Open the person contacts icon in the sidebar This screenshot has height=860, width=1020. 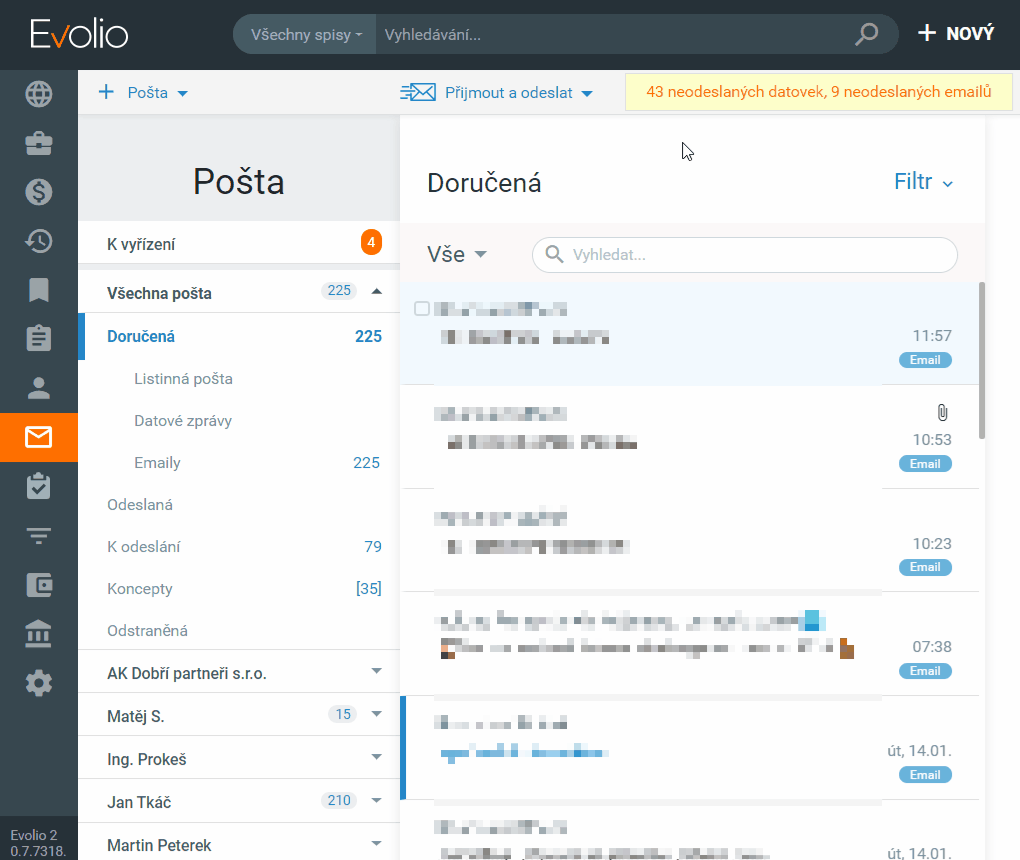(x=39, y=388)
